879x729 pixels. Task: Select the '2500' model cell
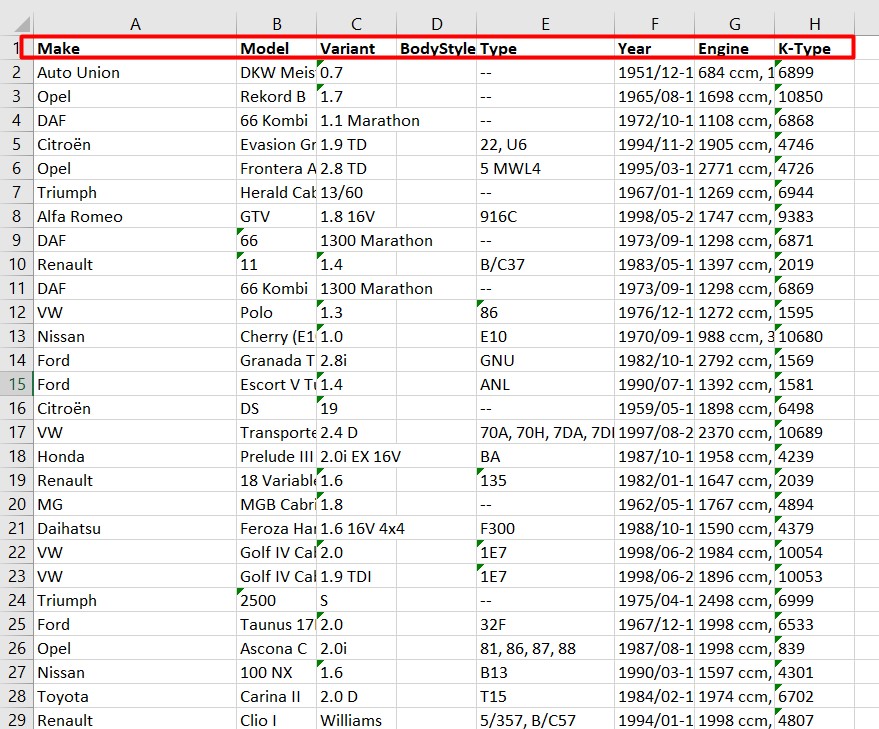pos(276,600)
